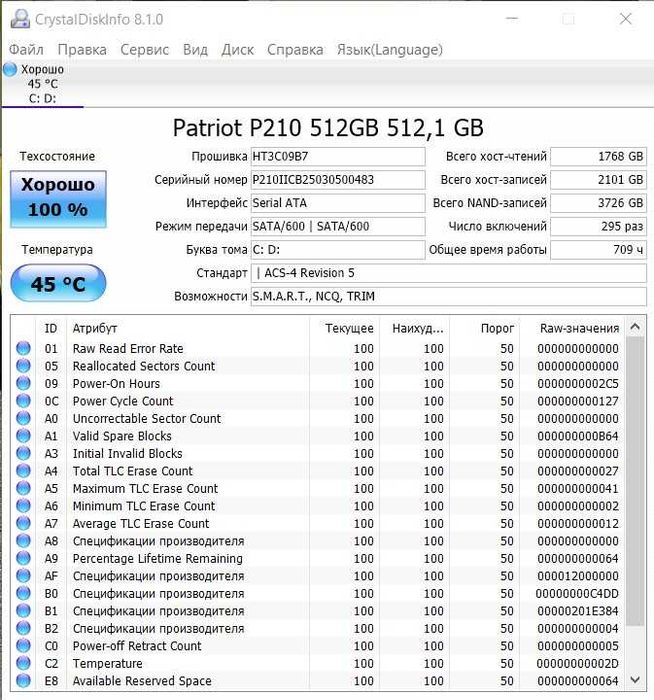654x700 pixels.
Task: Click the serial number field P210IICB25030500483
Action: (337, 180)
